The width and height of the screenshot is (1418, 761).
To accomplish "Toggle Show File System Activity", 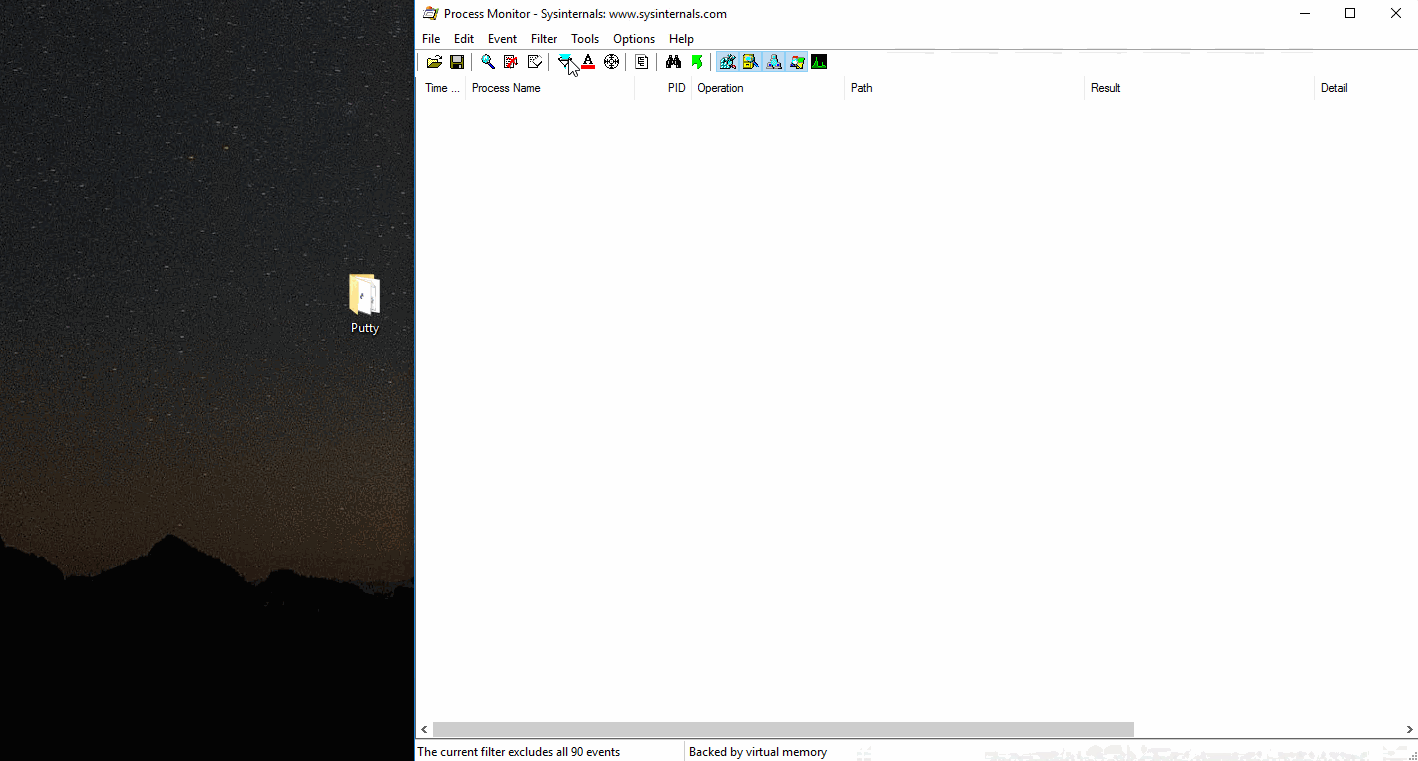I will [x=751, y=62].
